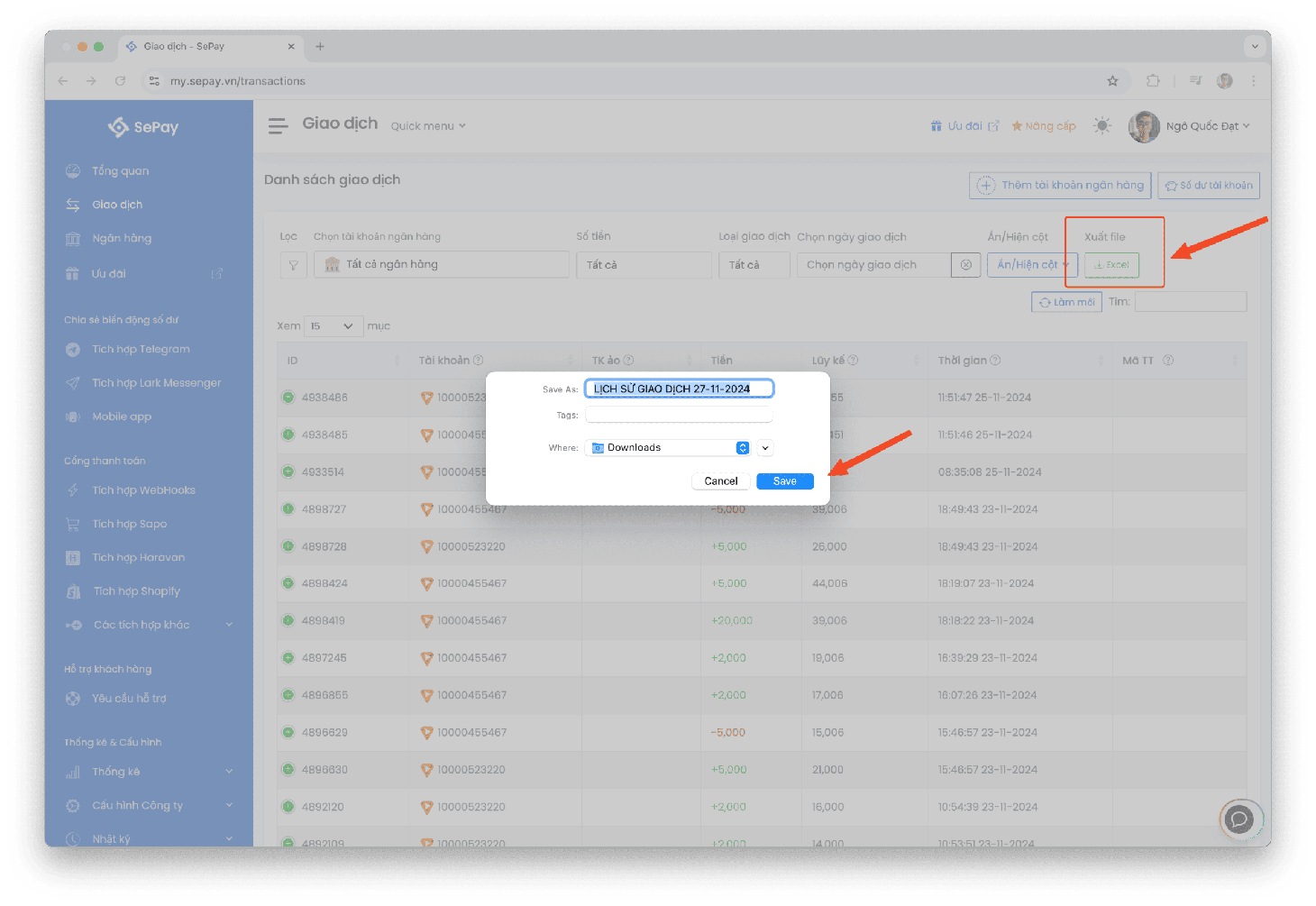The height and width of the screenshot is (906, 1316).
Task: Click the Save button in the dialog
Action: [785, 481]
